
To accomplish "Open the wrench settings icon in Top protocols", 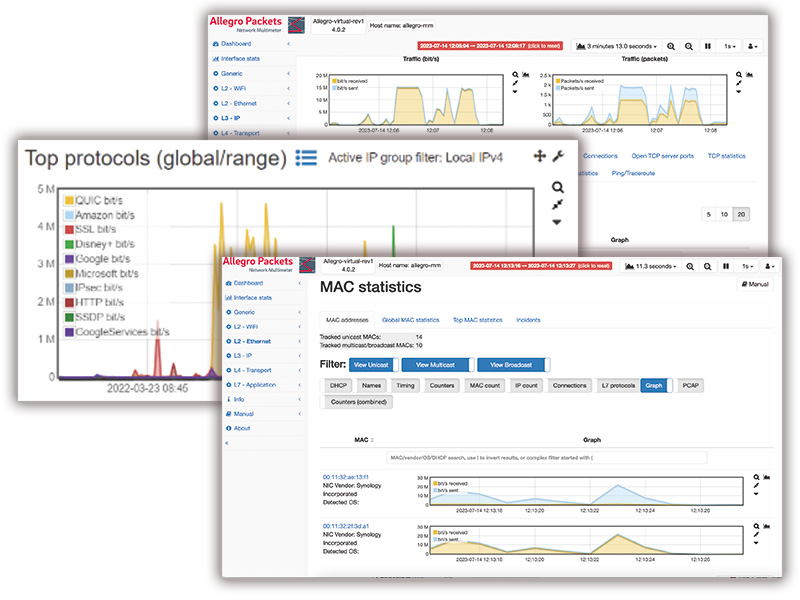I will 558,156.
